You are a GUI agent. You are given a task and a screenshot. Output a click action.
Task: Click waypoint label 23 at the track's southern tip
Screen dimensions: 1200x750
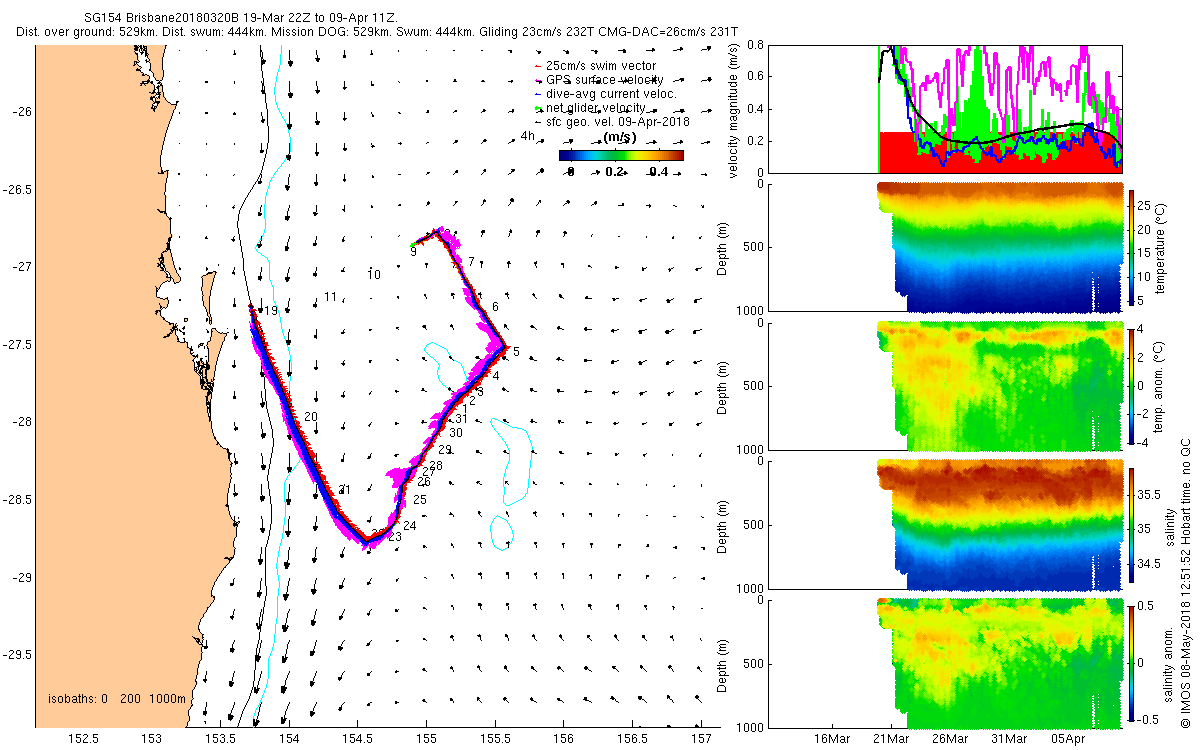click(394, 537)
